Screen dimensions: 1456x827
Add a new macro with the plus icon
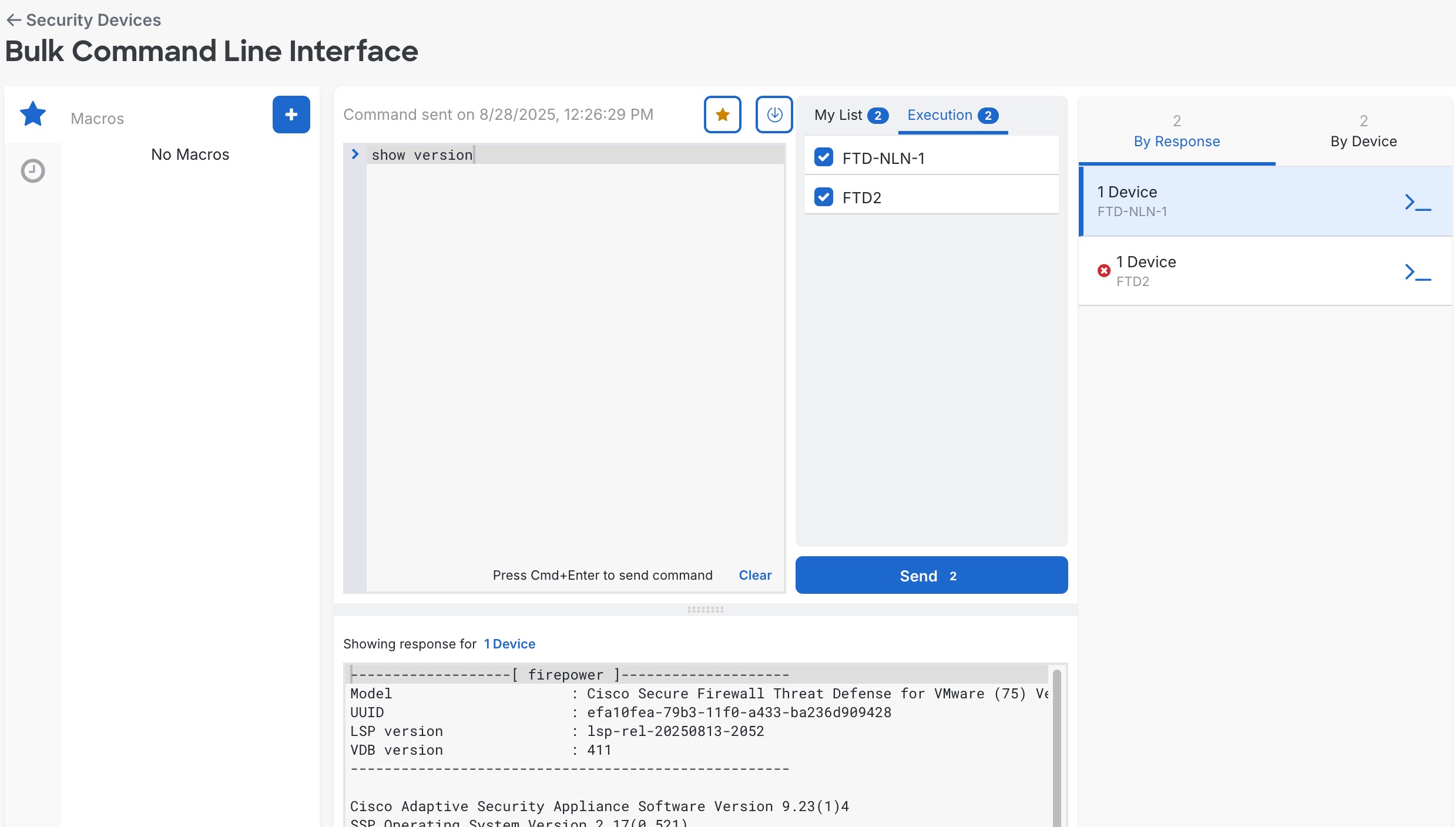tap(291, 115)
